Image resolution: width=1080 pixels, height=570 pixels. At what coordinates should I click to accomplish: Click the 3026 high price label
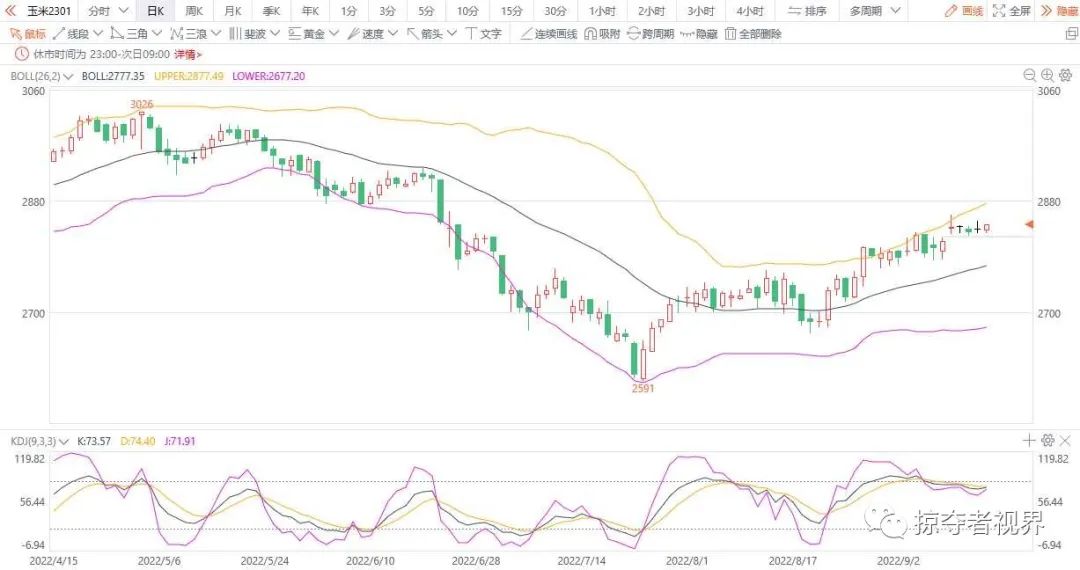coord(141,104)
